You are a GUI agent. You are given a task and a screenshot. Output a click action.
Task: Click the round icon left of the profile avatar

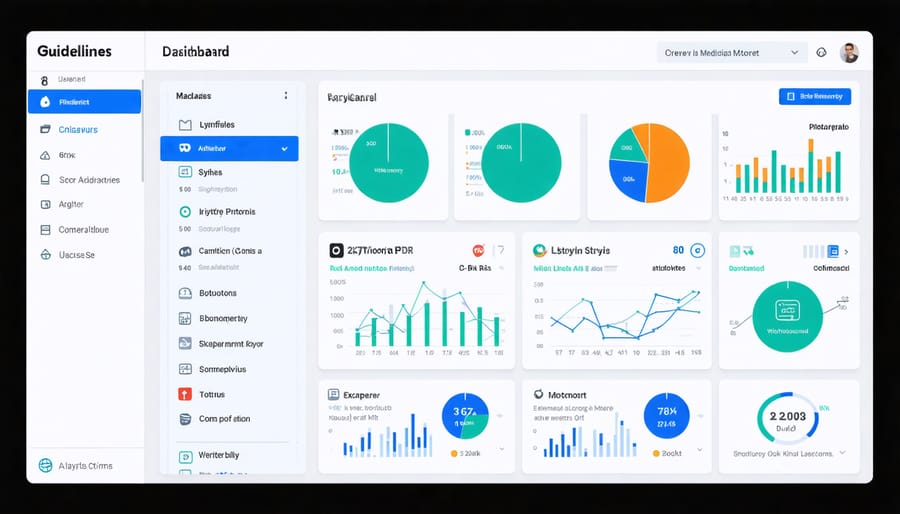point(821,52)
